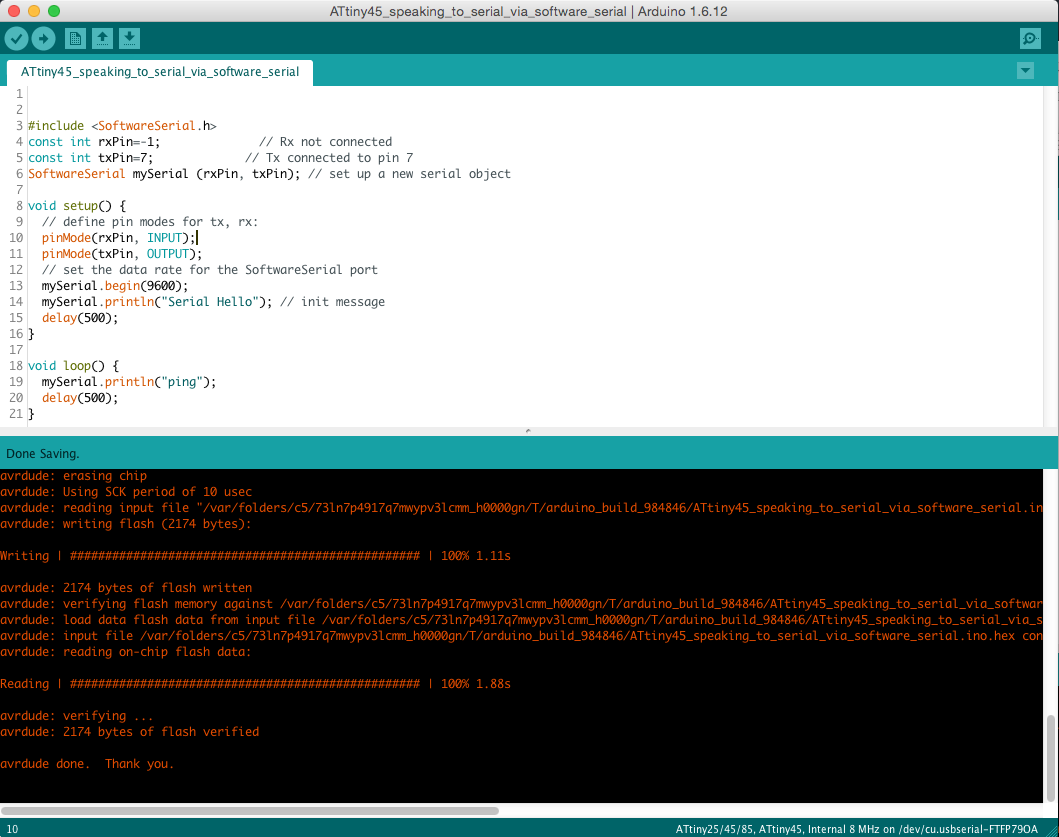Click "avrdude: Using SCK period of 10 usec"

click(126, 492)
